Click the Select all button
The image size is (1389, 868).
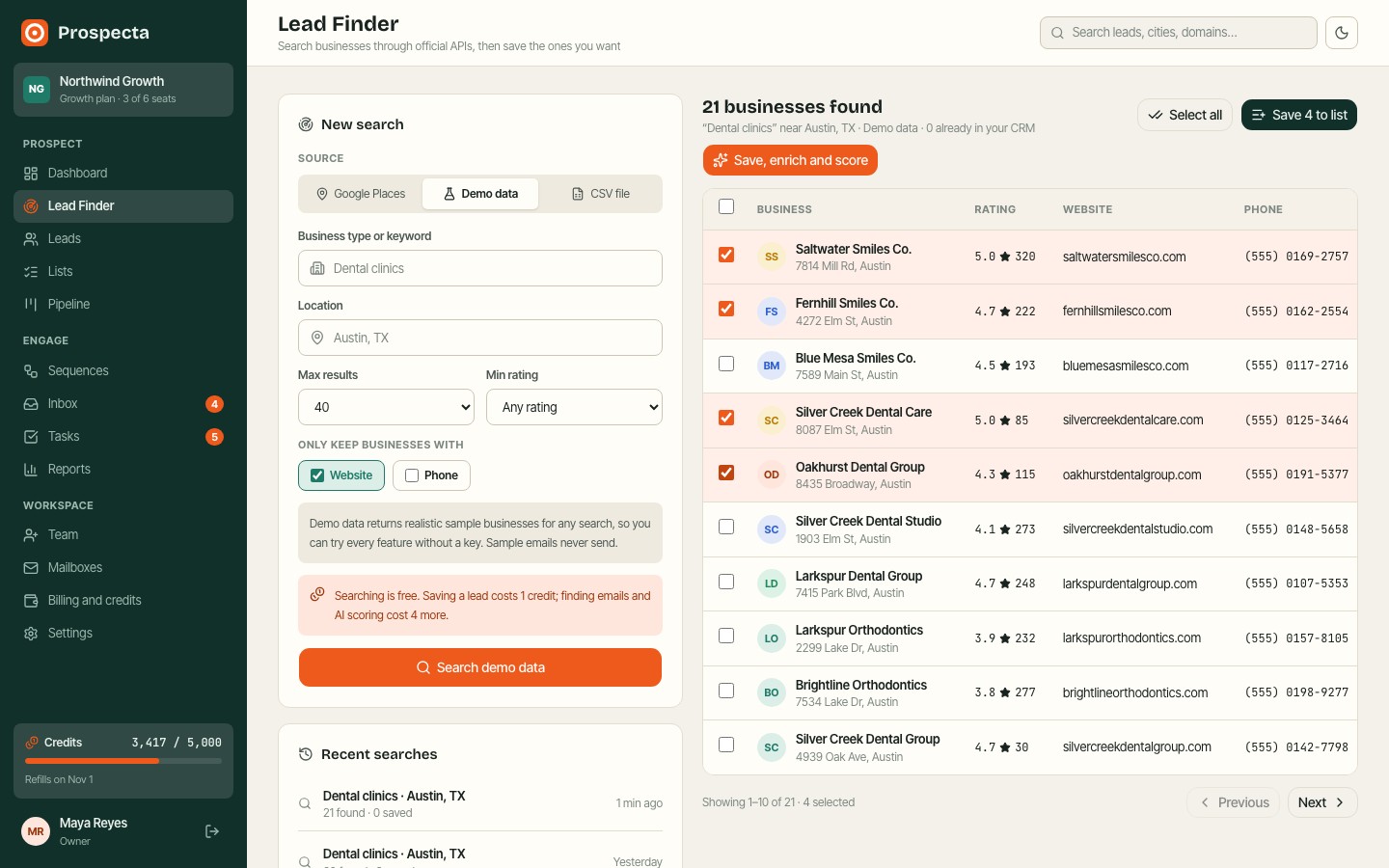coord(1185,115)
